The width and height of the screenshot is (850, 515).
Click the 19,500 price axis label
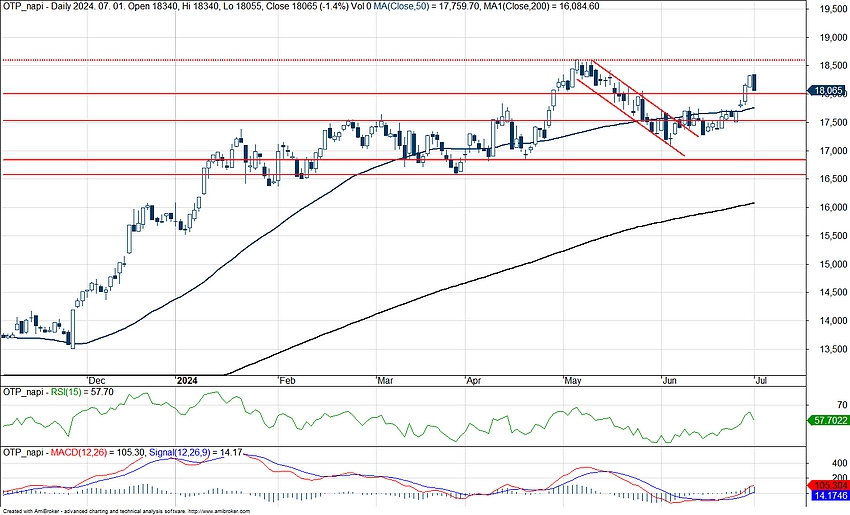(826, 9)
